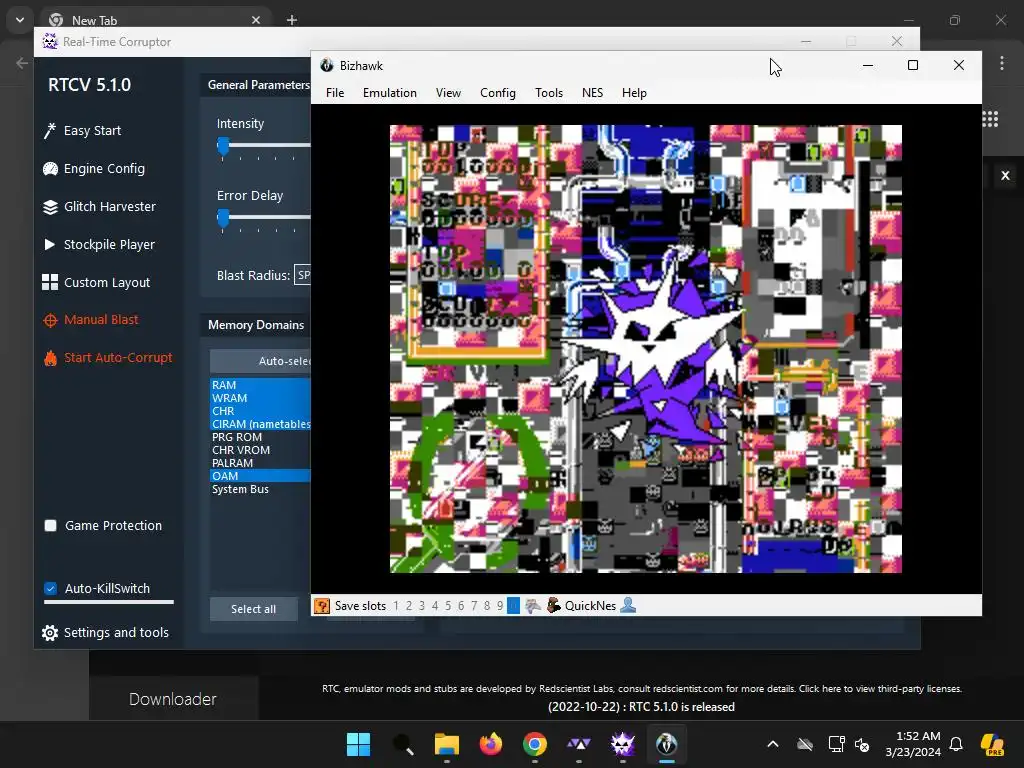Uncheck the Auto-KillSwitch checkbox
1024x768 pixels.
[50, 588]
